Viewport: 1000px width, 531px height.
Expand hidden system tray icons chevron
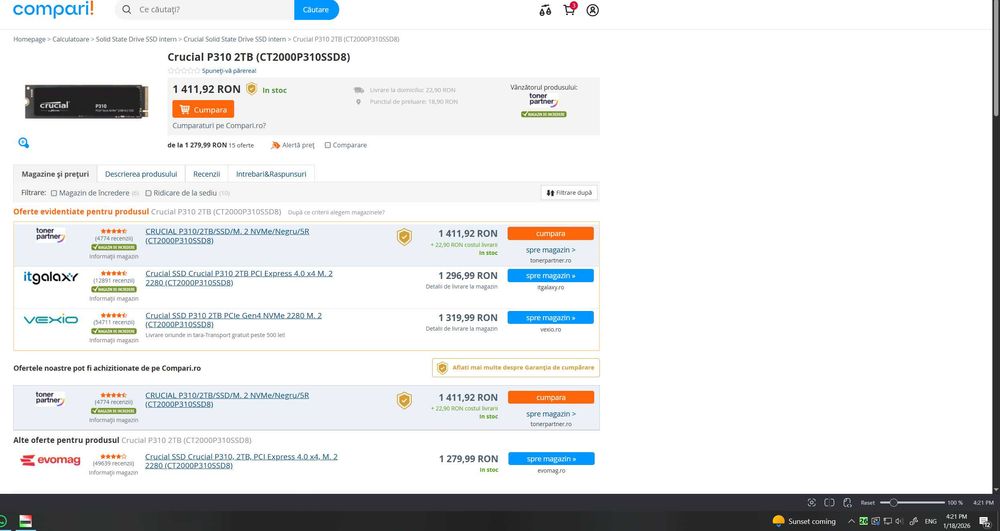point(851,521)
